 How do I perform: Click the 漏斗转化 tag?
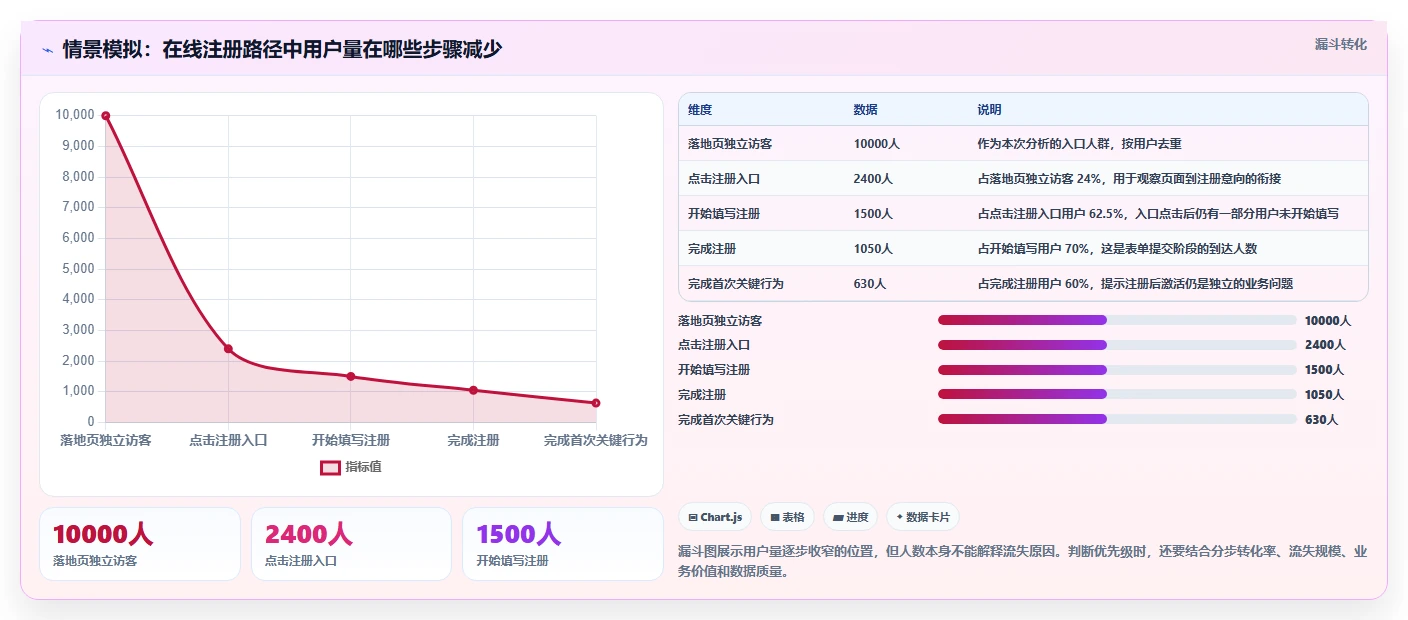point(1340,44)
